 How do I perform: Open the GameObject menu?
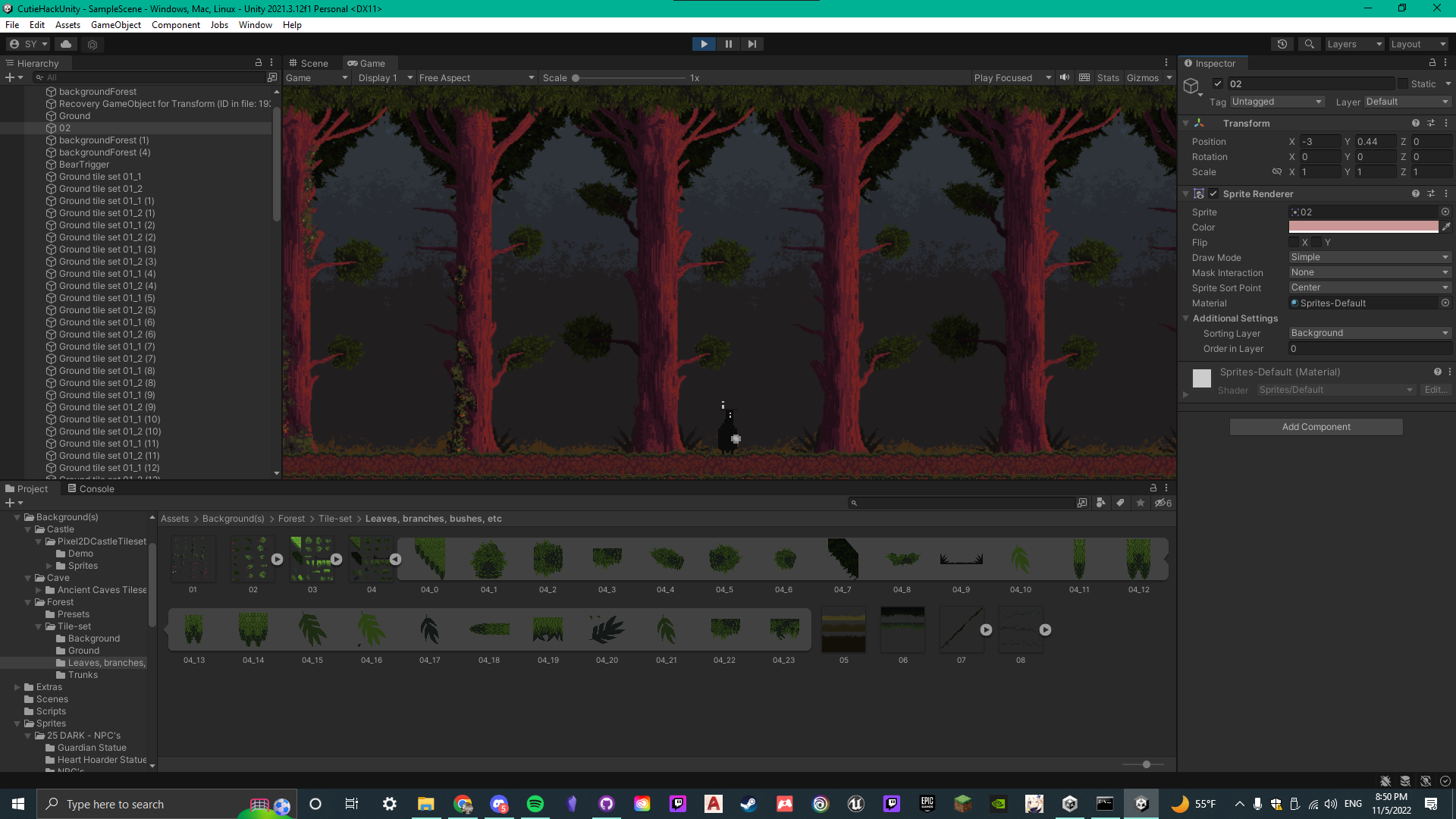click(115, 25)
